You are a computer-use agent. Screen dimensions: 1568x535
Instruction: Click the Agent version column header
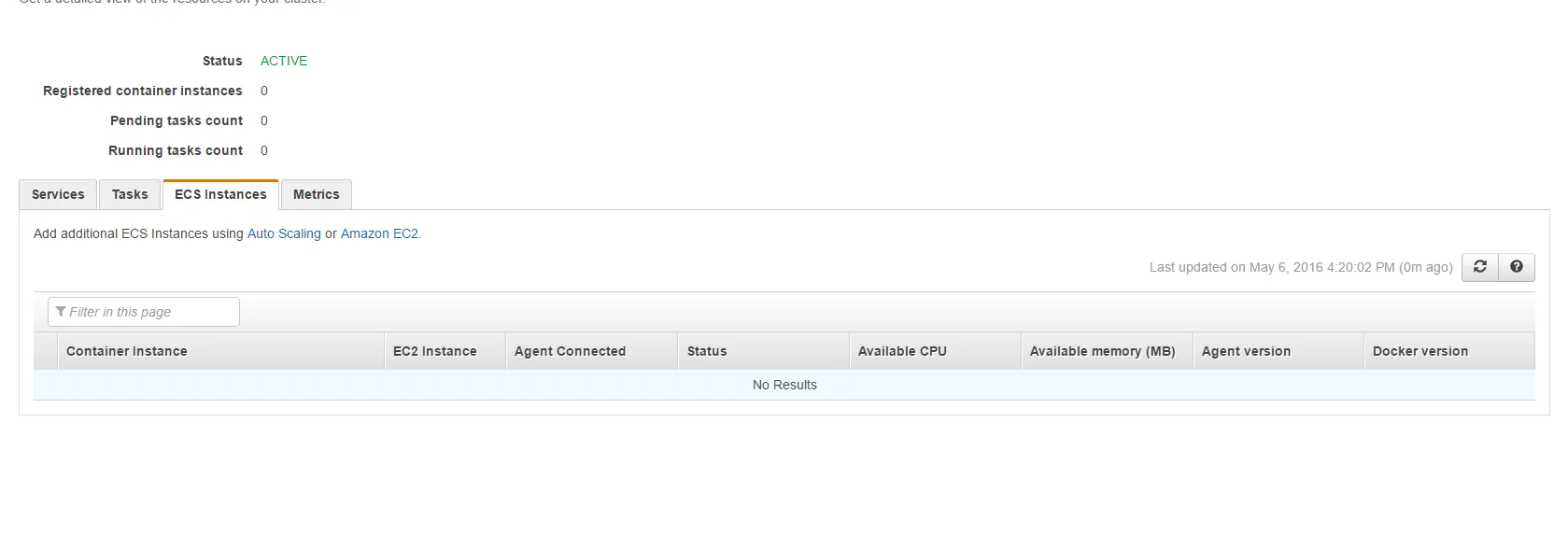1246,351
